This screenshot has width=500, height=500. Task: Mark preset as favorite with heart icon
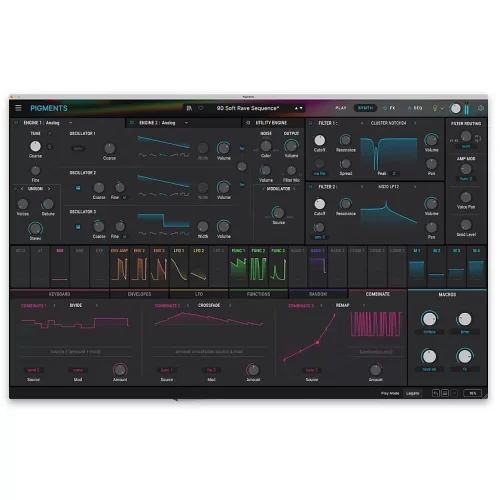[x=201, y=108]
